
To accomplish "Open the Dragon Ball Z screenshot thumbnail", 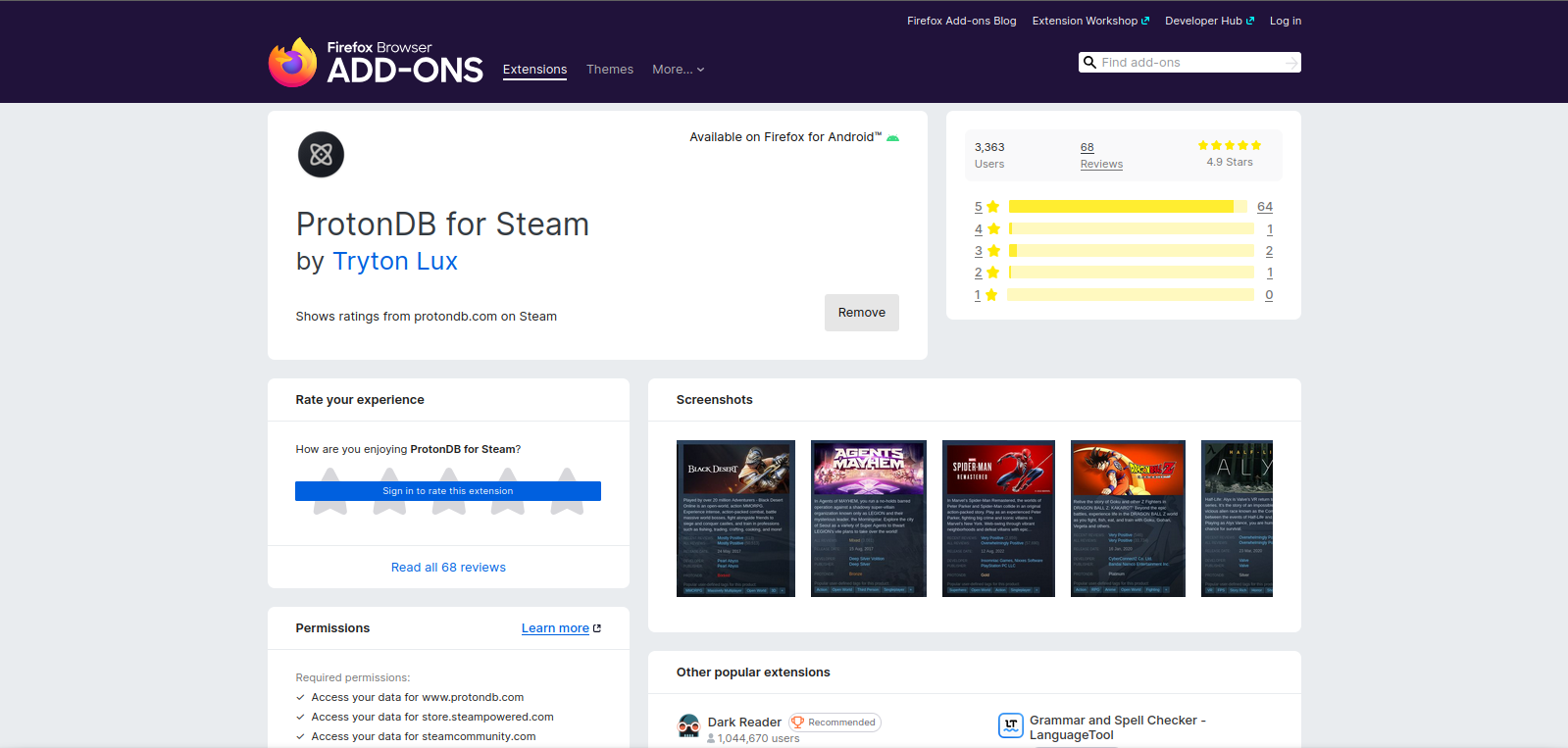I will point(1128,519).
